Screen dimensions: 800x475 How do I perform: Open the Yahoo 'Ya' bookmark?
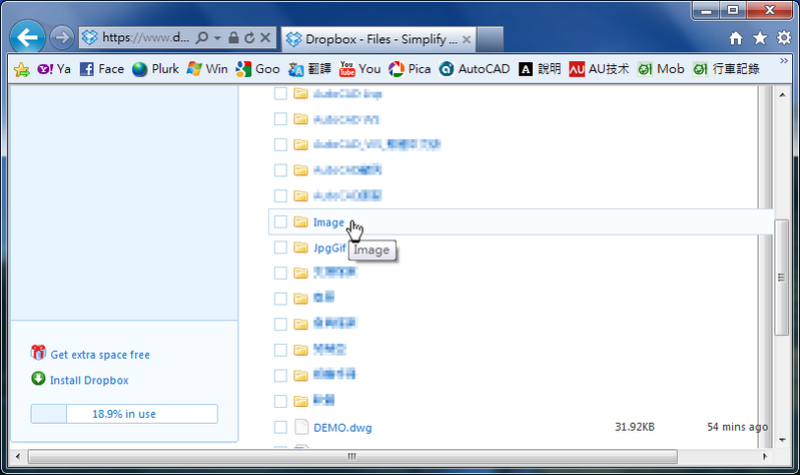(x=54, y=69)
